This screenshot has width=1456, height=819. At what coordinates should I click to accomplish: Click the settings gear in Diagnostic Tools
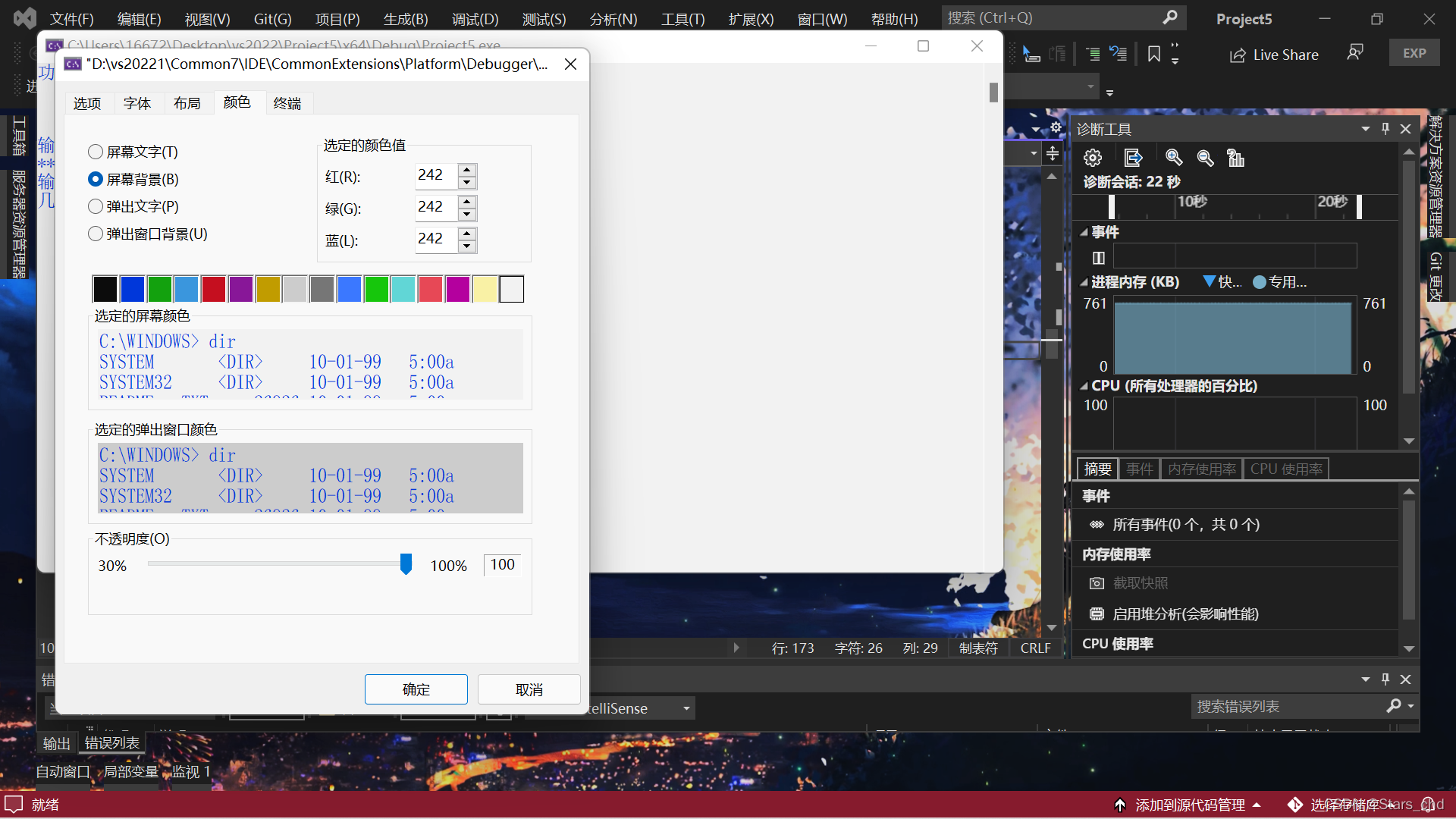click(x=1093, y=158)
